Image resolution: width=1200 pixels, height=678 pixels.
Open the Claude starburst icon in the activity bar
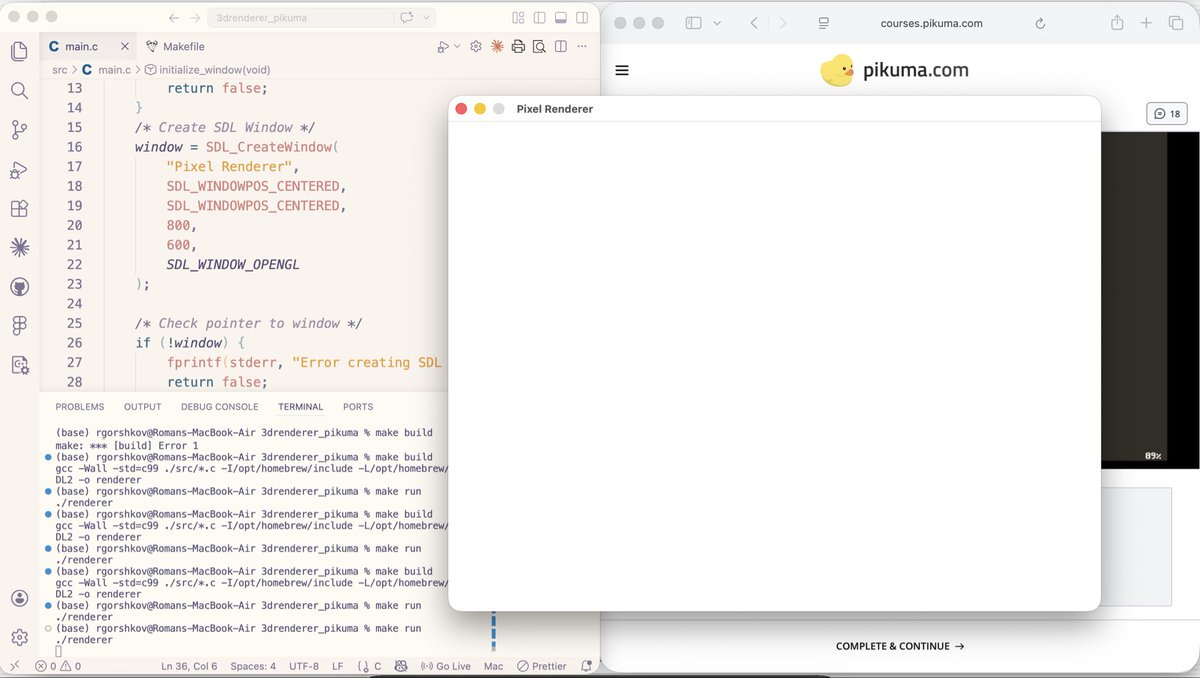[19, 247]
